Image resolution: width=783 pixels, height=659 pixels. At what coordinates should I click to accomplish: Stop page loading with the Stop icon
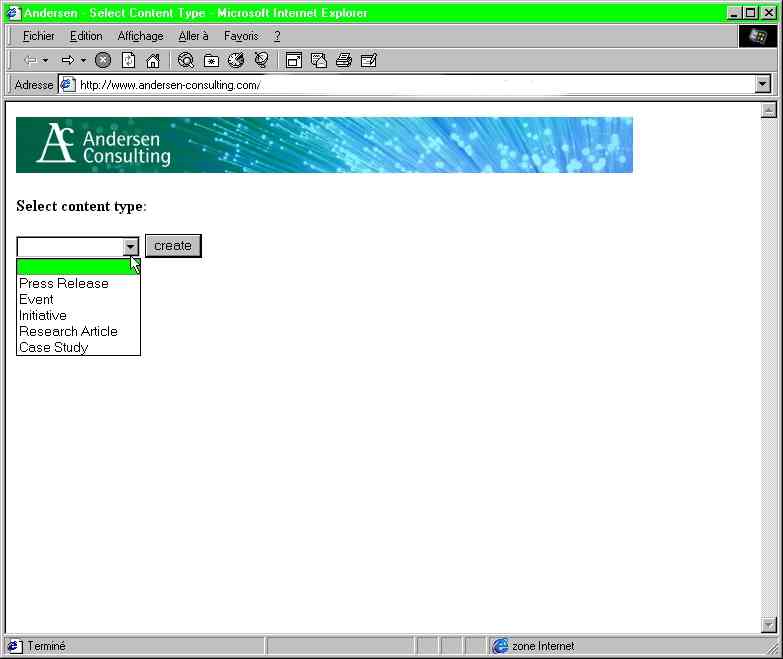coord(103,60)
